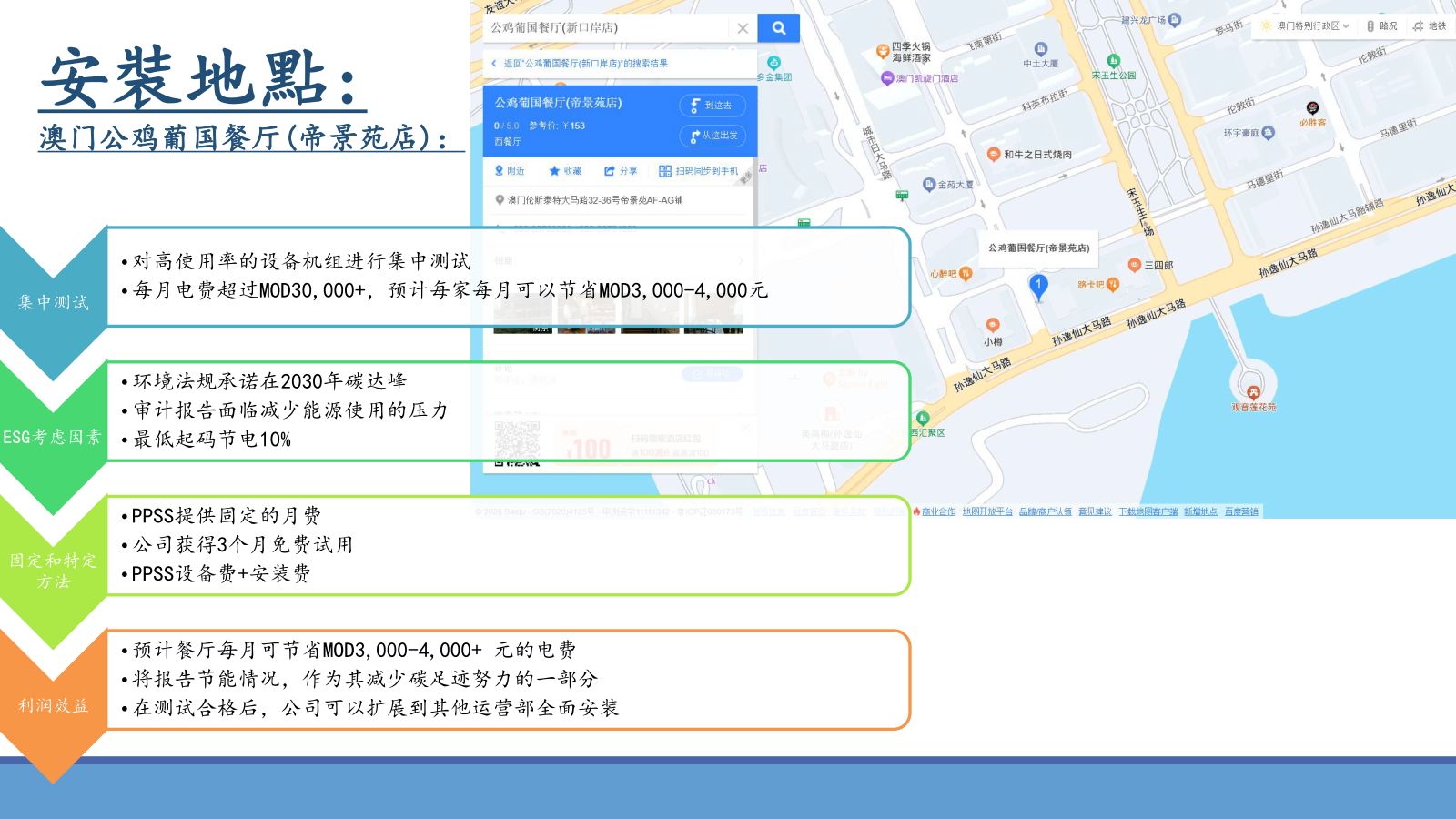Open the 地图开放平台 footer link

coord(987,511)
